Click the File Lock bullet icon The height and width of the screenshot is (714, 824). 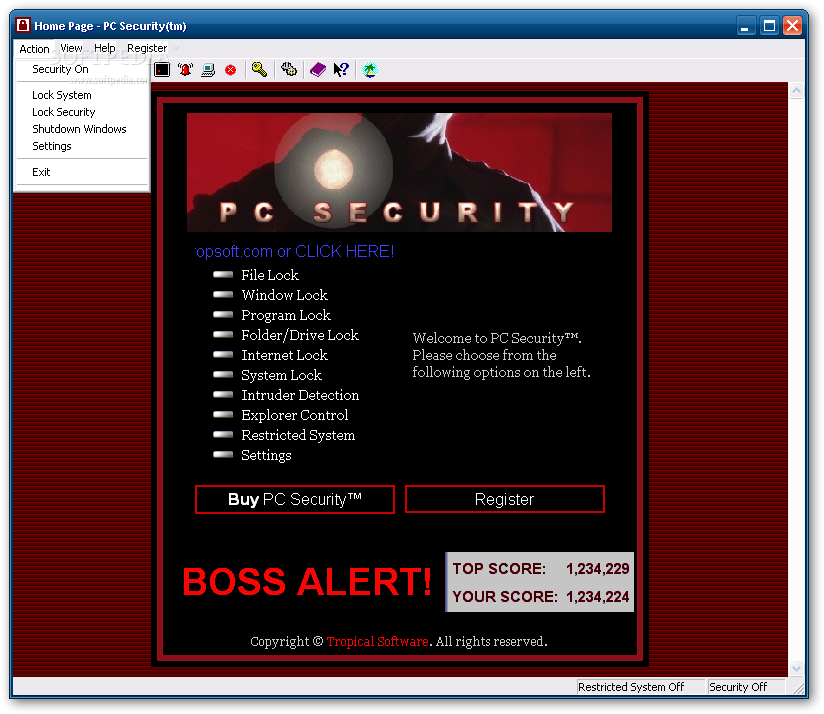coord(223,275)
